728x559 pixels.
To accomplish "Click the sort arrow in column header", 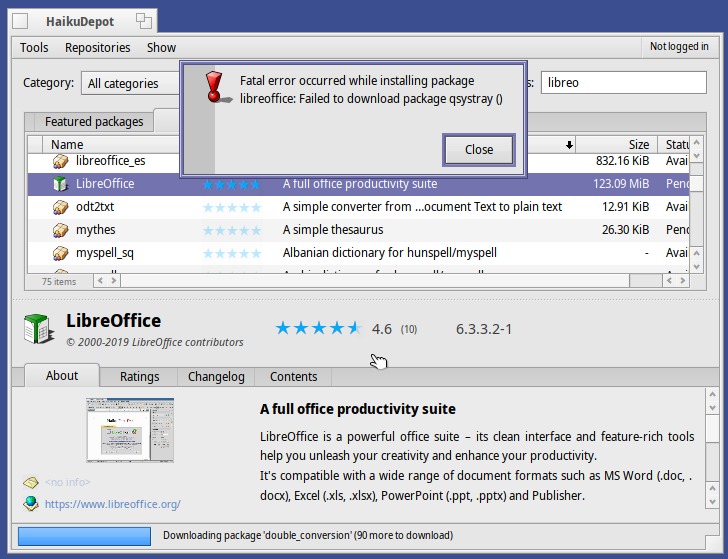I will point(569,145).
